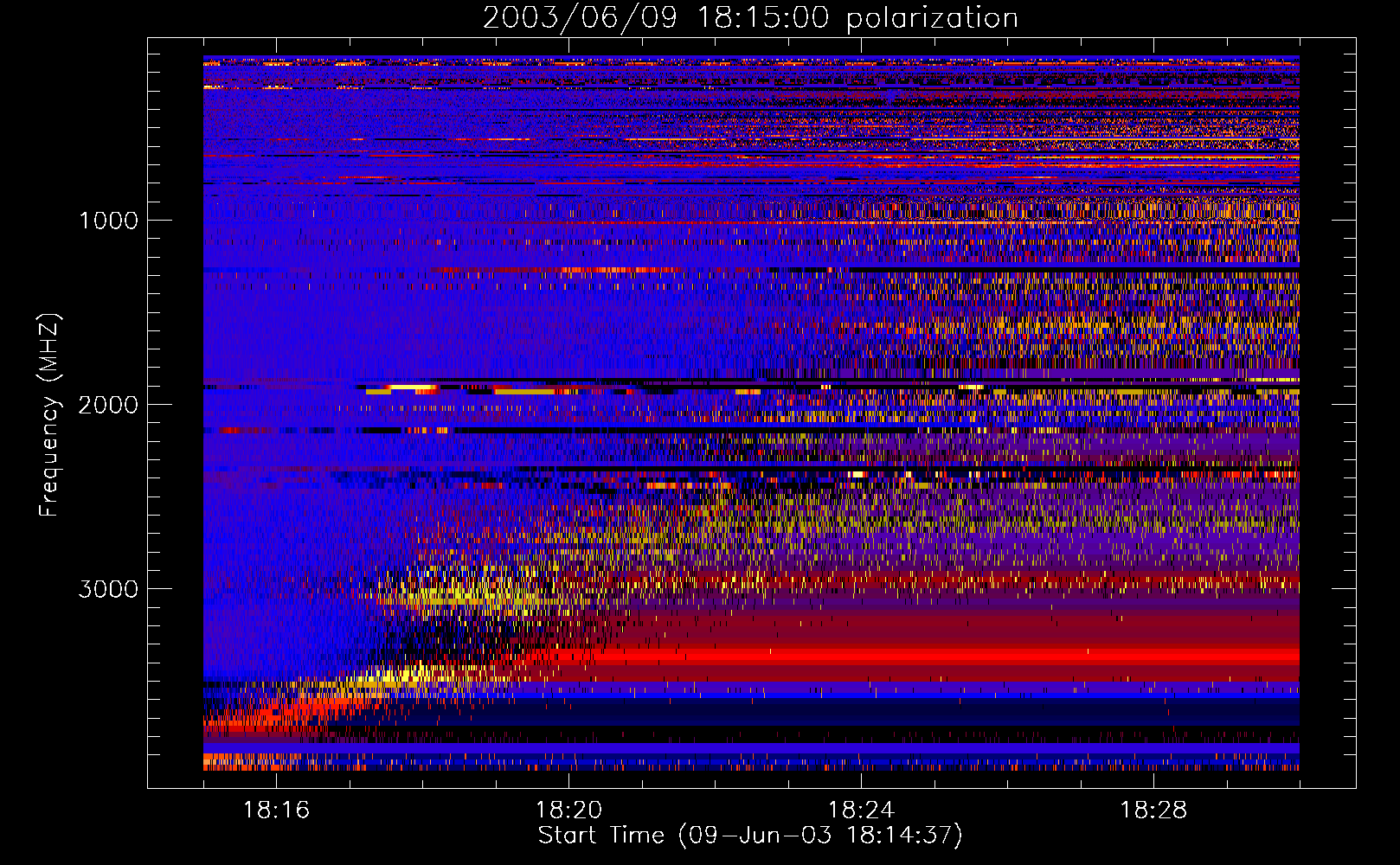Click the 'Frequency (MHZ)' axis label
The width and height of the screenshot is (1400, 865).
(x=49, y=415)
